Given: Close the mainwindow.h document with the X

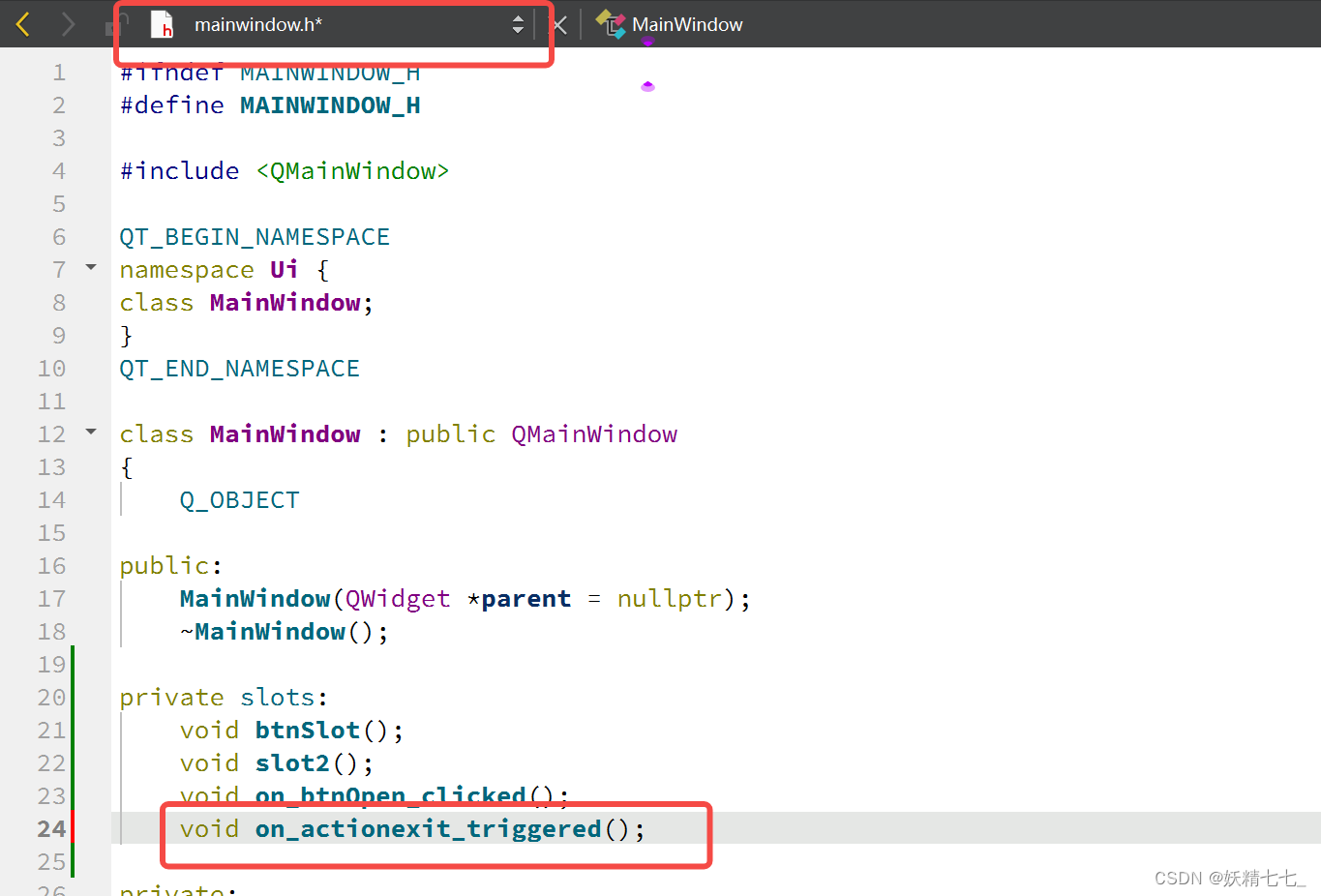Looking at the screenshot, I should coord(559,25).
